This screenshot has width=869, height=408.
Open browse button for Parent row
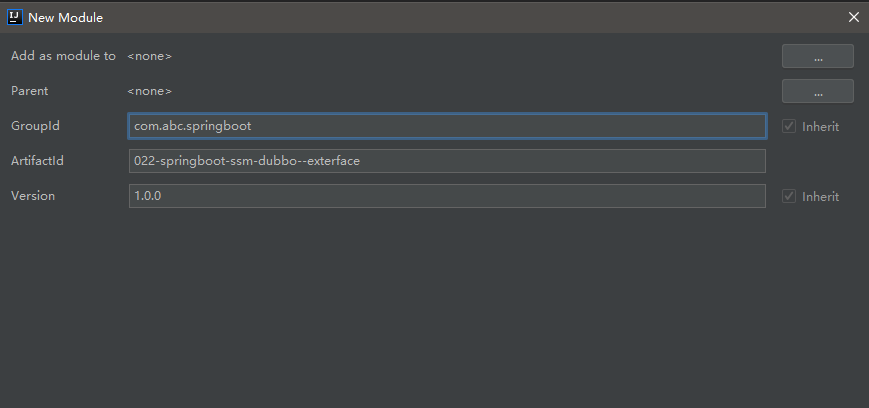pos(817,91)
